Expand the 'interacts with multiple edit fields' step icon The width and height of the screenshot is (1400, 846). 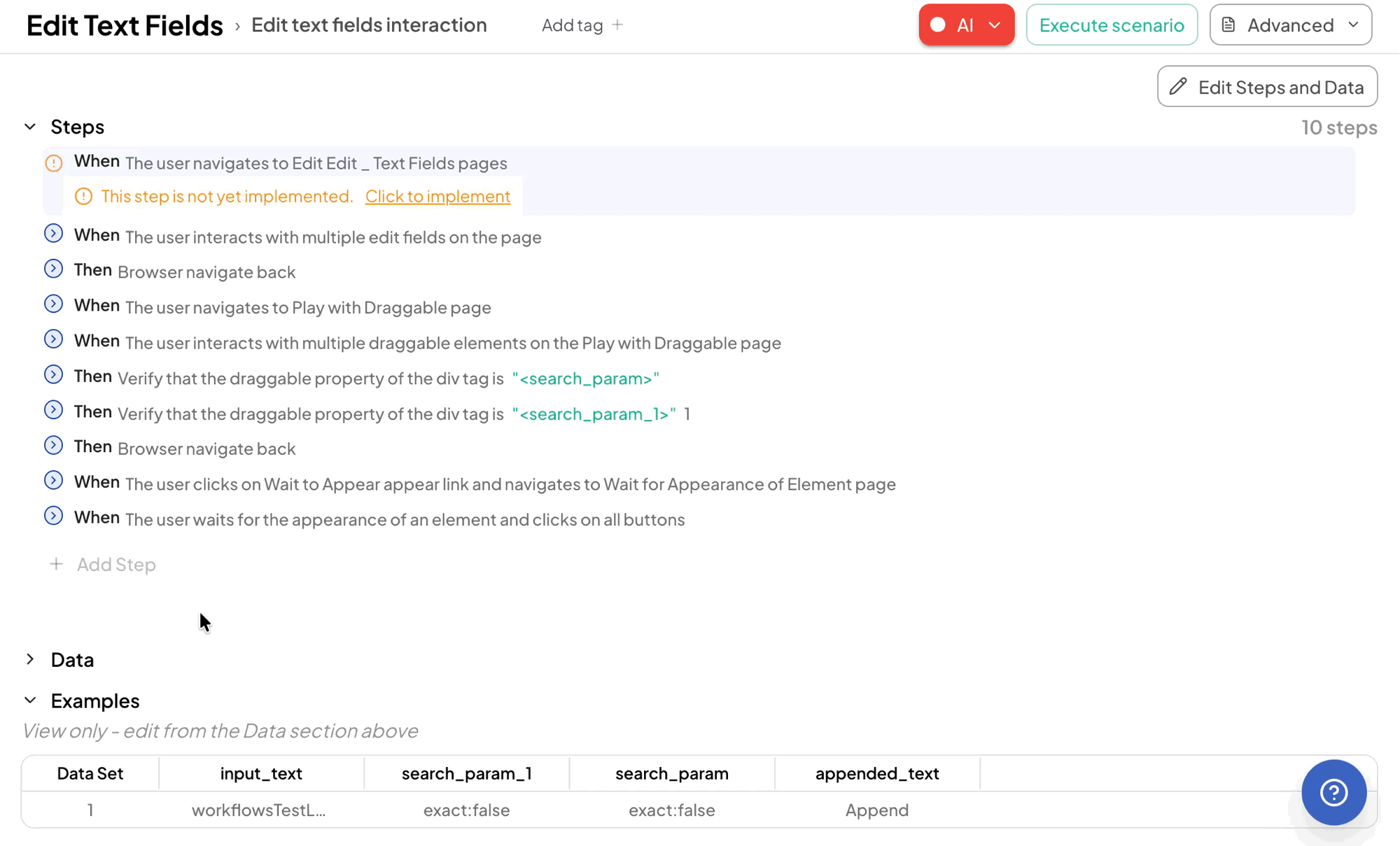(53, 234)
